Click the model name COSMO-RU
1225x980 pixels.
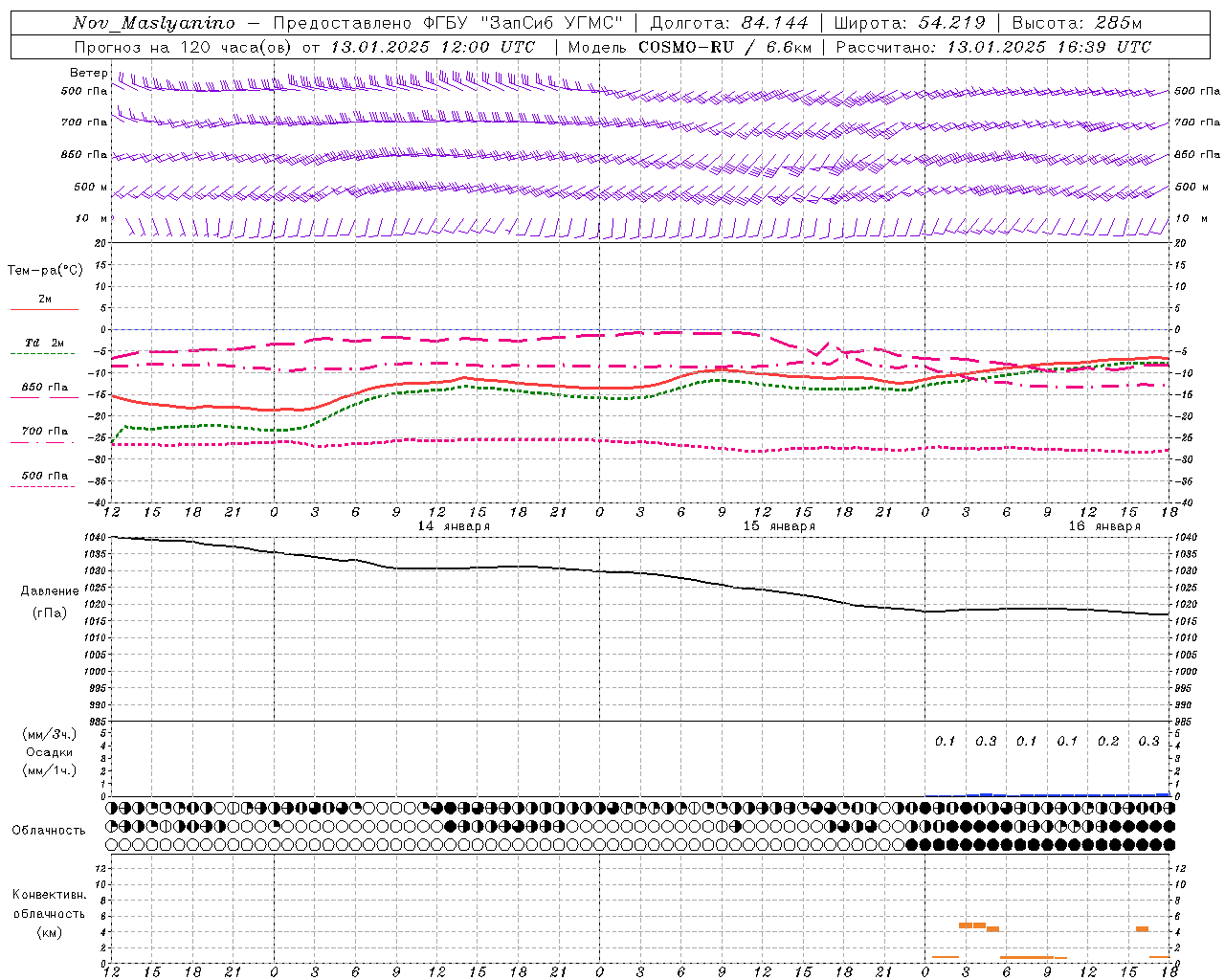pyautogui.click(x=685, y=47)
